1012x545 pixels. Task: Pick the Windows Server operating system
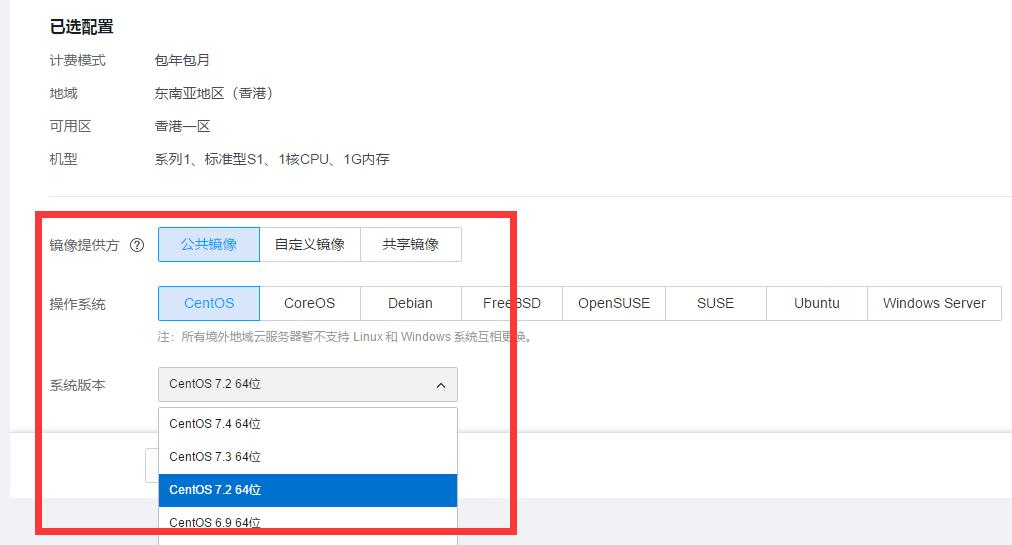tap(934, 303)
